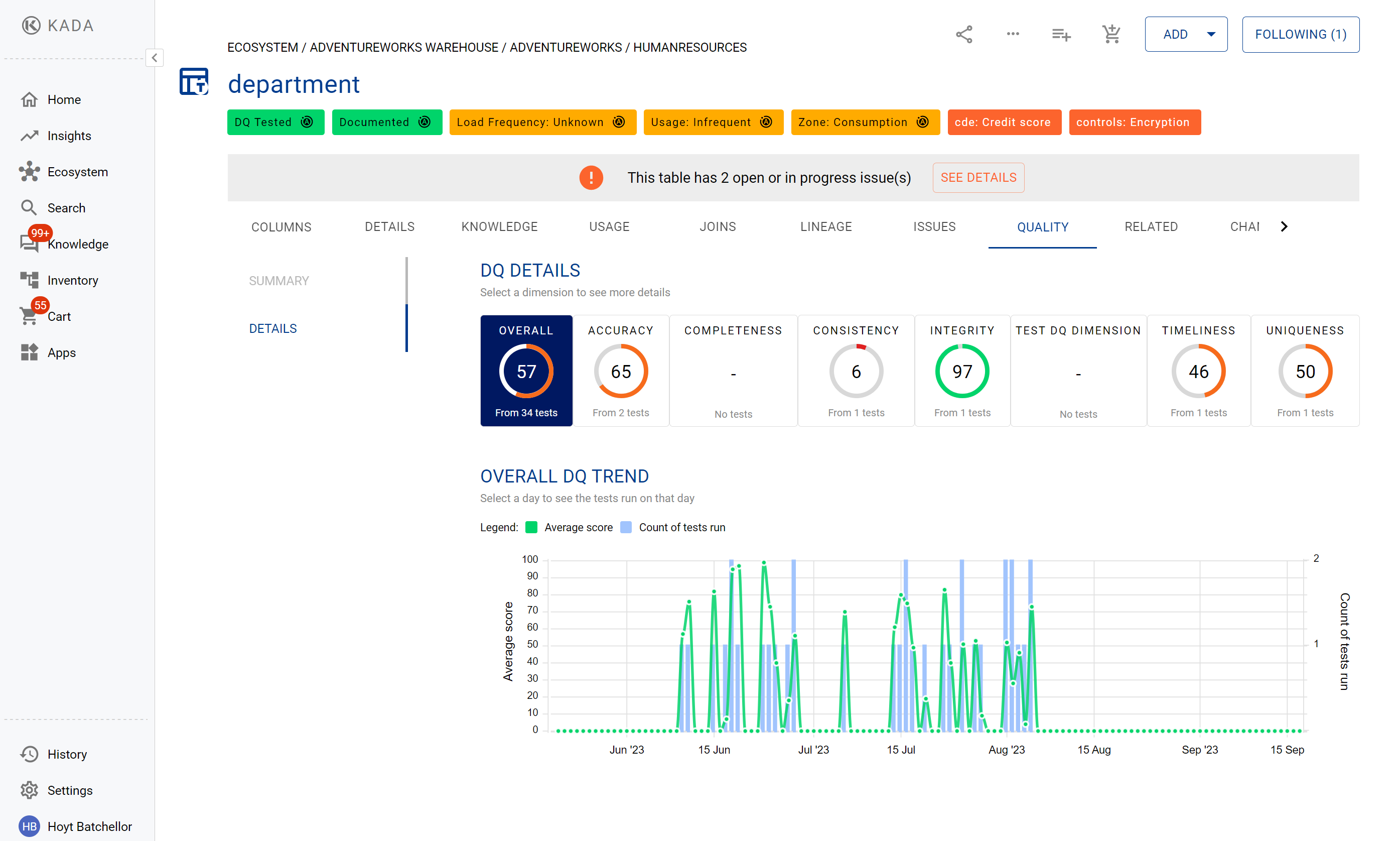The height and width of the screenshot is (841, 1400).
Task: Click the HUMANRESOURCES breadcrumb link
Action: 689,48
